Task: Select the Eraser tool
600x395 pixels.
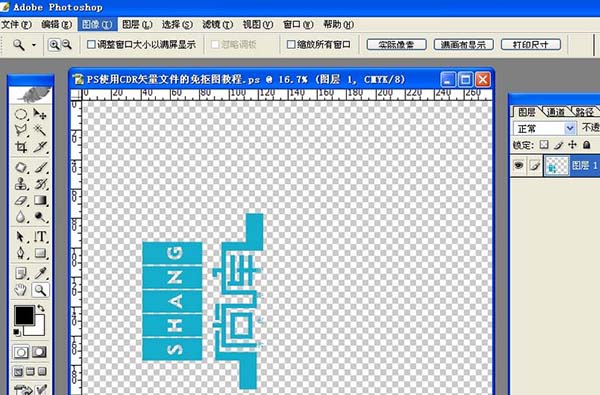Action: point(21,200)
